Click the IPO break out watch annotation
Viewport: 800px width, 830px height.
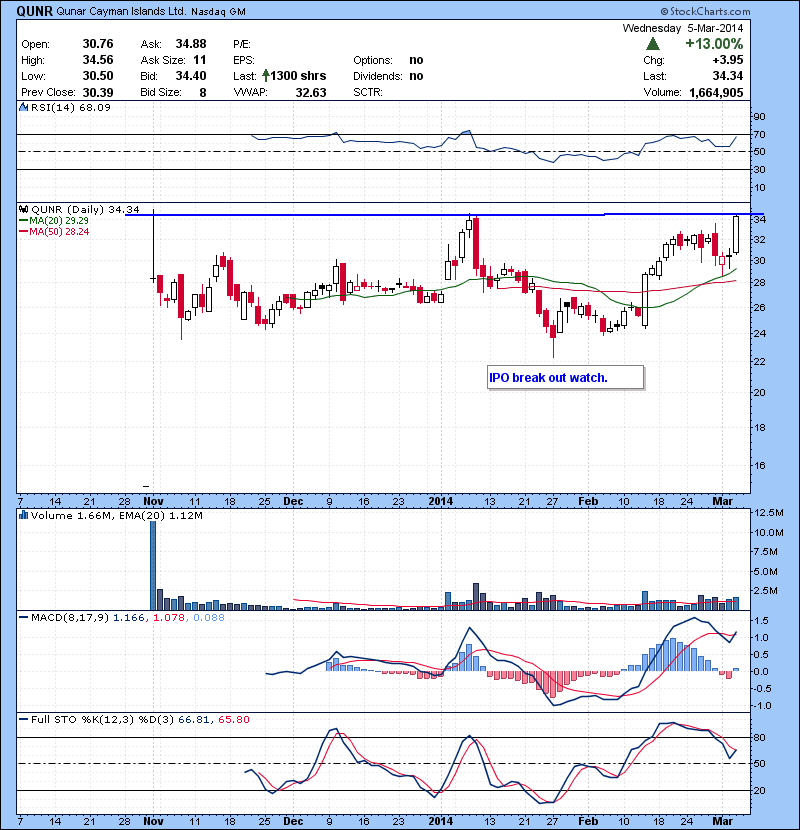[565, 377]
